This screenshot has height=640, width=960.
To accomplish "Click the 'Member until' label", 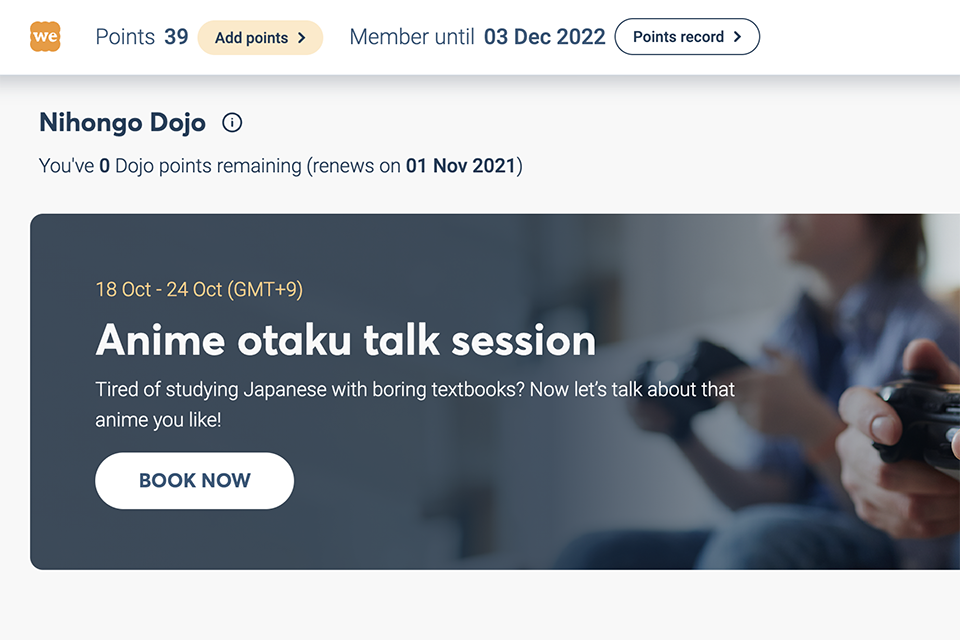I will coord(412,37).
